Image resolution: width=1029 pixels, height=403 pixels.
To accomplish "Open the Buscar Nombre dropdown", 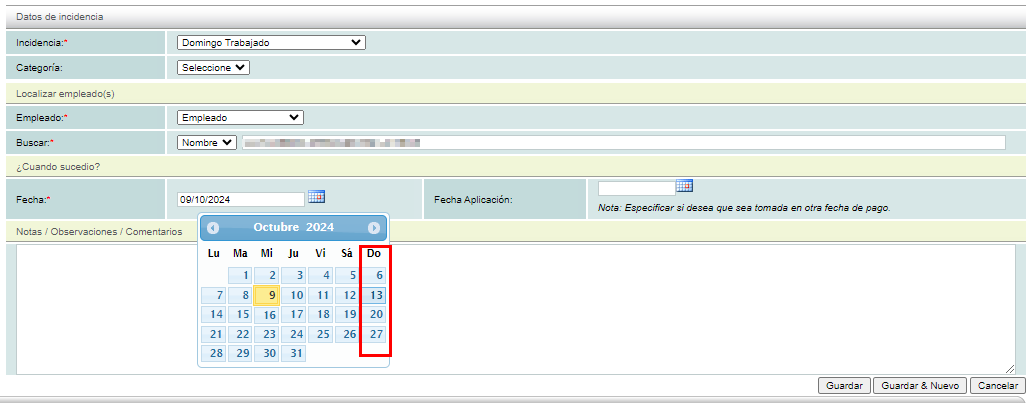I will point(208,143).
